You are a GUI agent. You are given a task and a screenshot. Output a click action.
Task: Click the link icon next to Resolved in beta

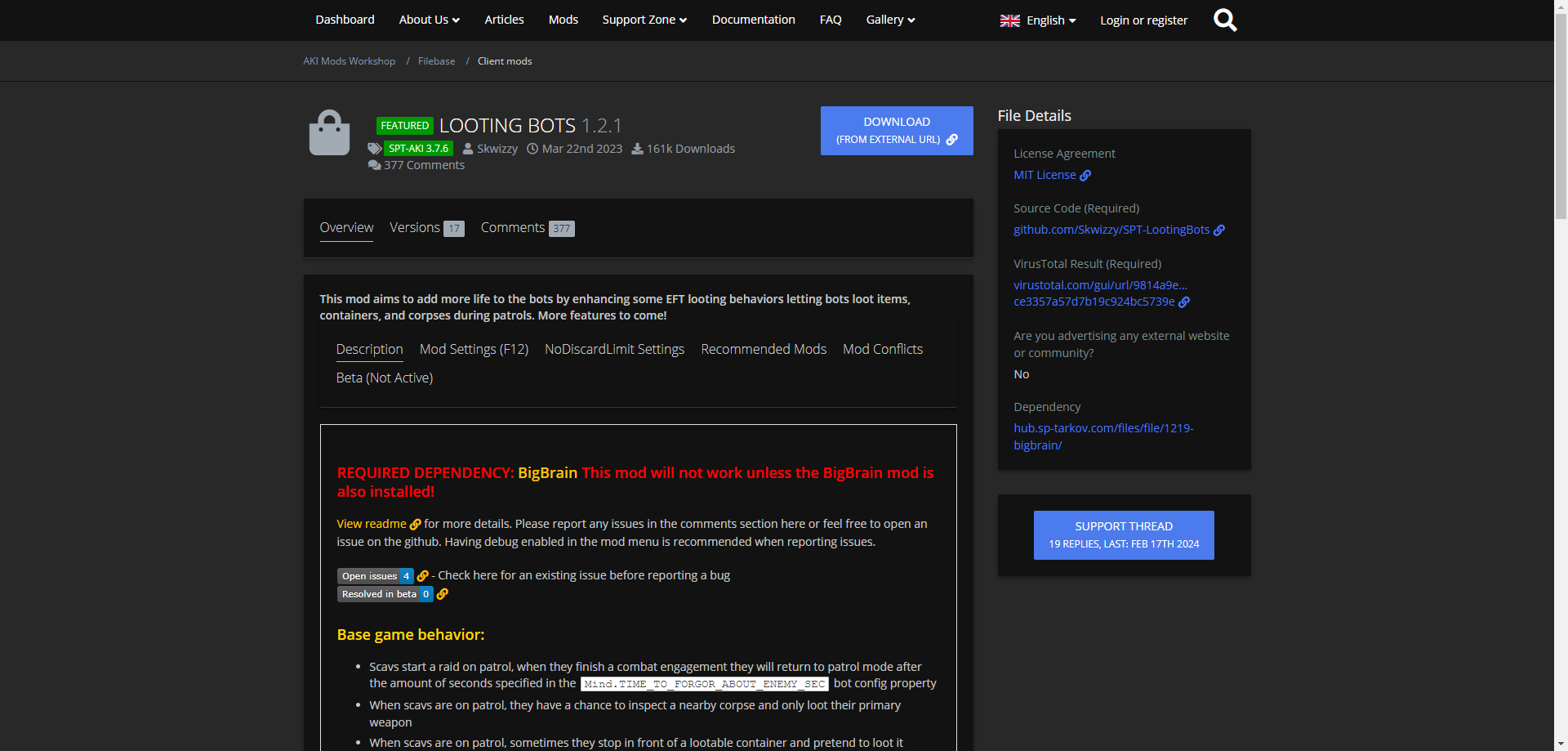(x=443, y=594)
